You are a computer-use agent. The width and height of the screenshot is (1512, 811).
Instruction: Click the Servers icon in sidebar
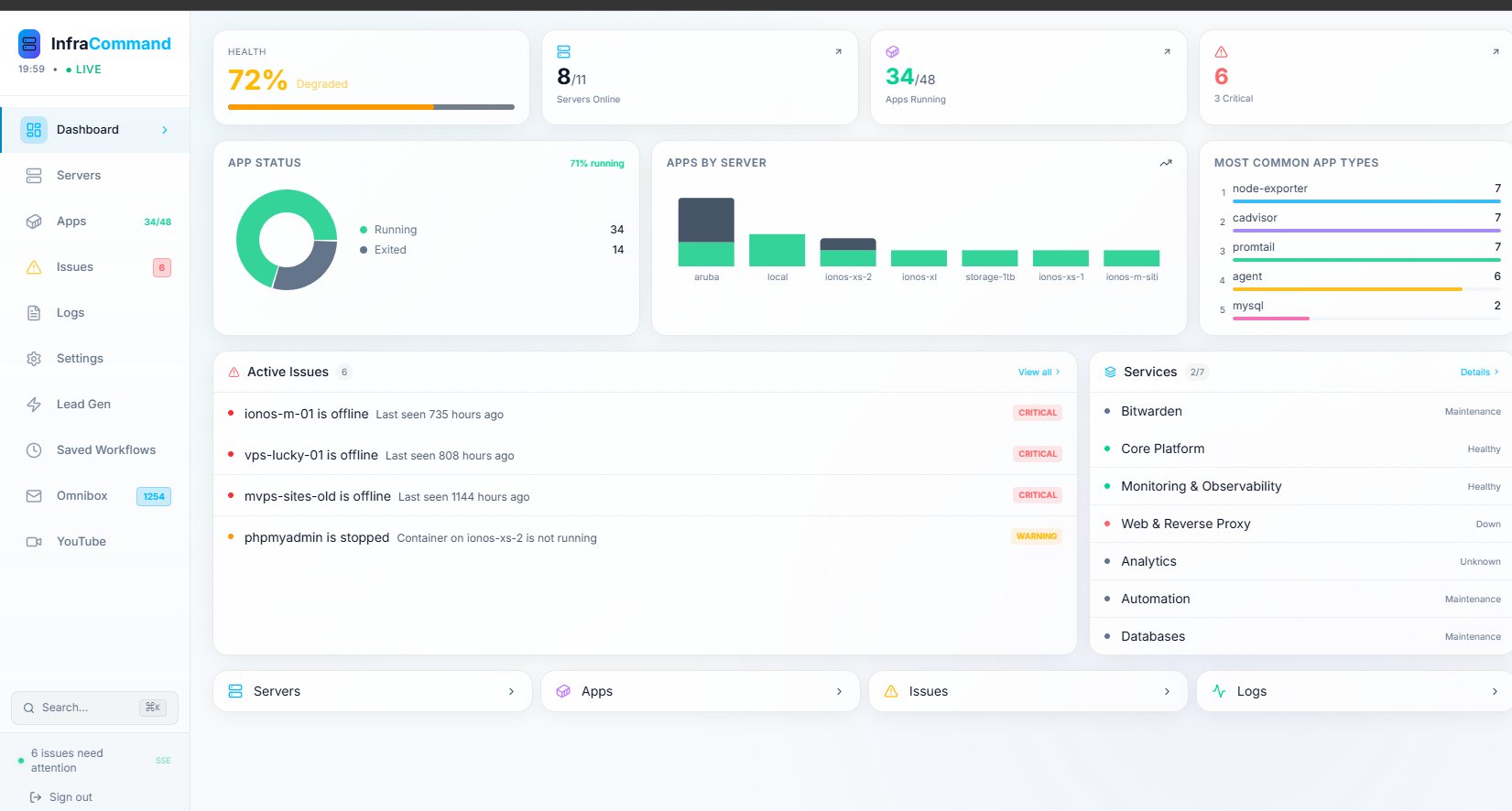[34, 176]
